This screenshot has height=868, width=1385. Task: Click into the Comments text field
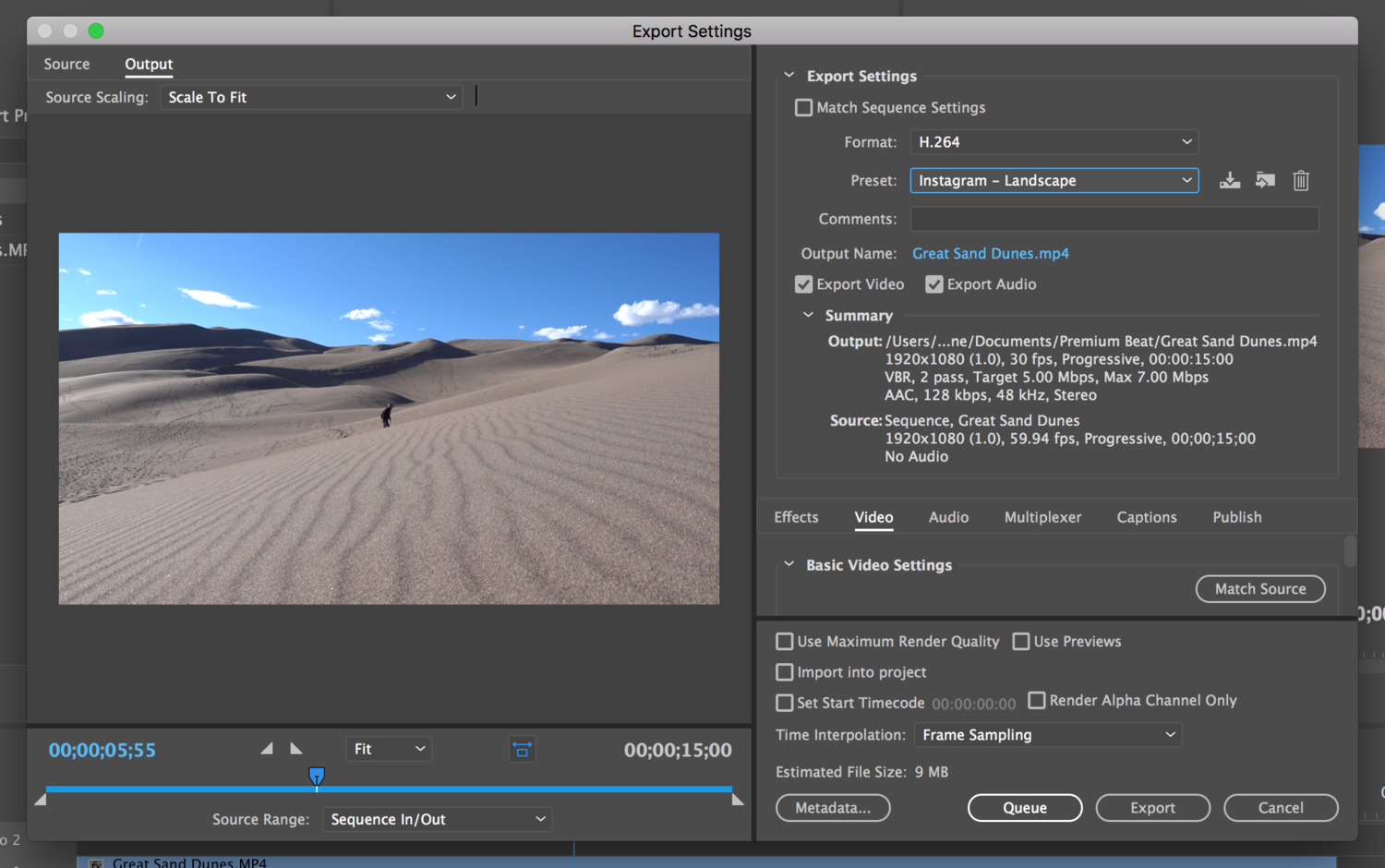[1114, 219]
